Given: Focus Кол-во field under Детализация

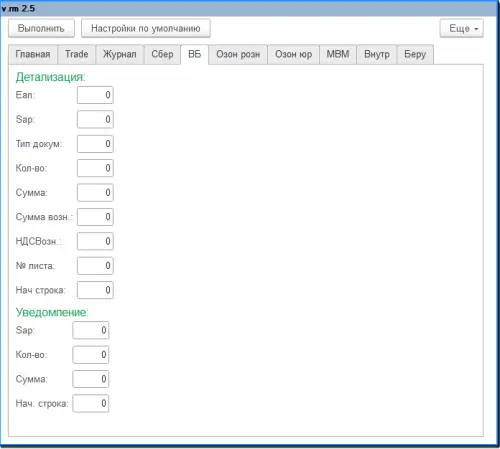Looking at the screenshot, I should [95, 168].
